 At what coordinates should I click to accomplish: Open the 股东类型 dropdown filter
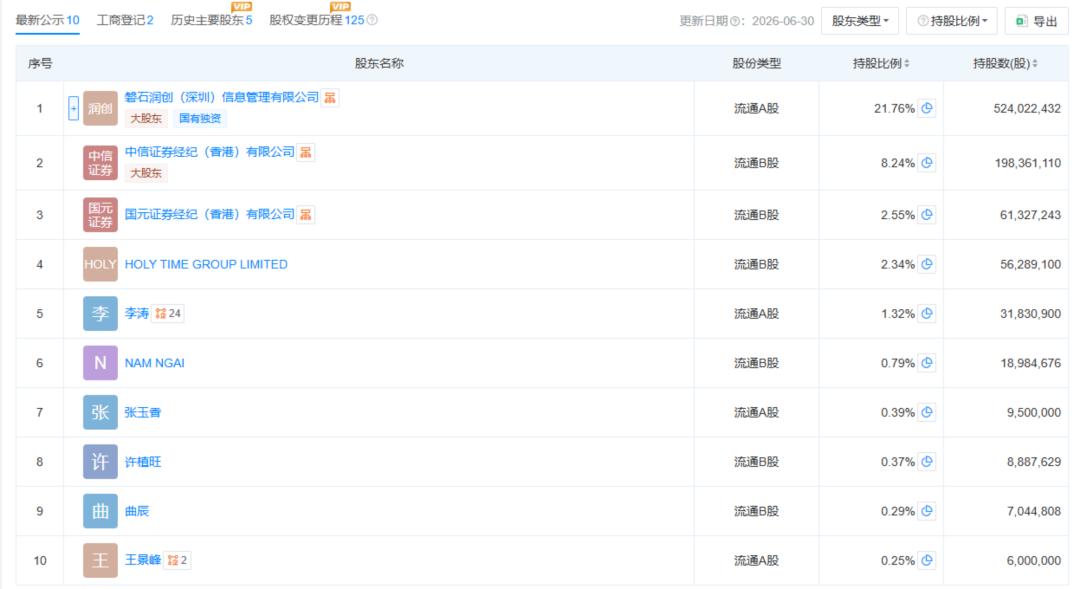(860, 21)
